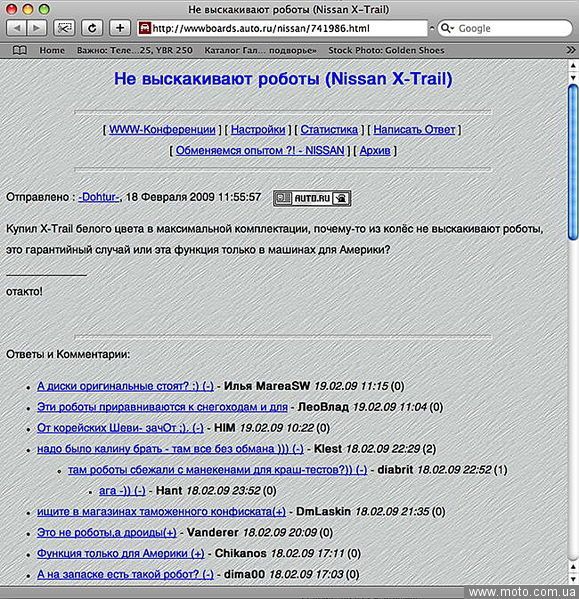Click the AUTO.RU badge icon
Screen dimensions: 579x599
pyautogui.click(x=312, y=198)
